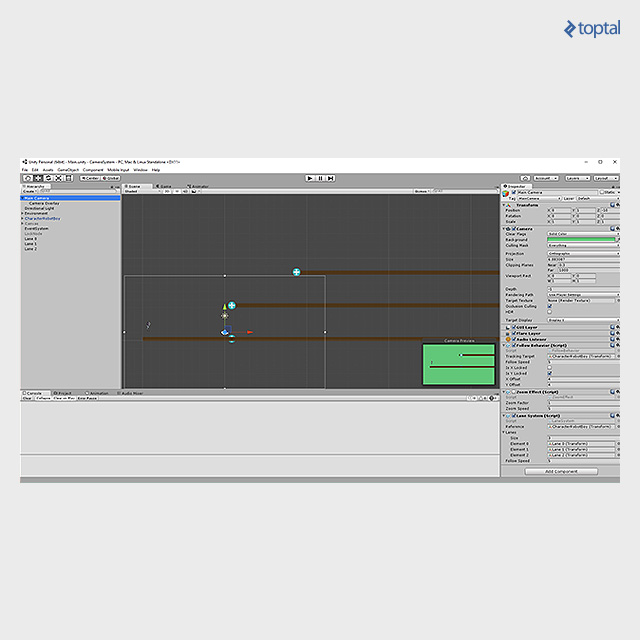
Task: Switch to the Game tab
Action: (165, 186)
